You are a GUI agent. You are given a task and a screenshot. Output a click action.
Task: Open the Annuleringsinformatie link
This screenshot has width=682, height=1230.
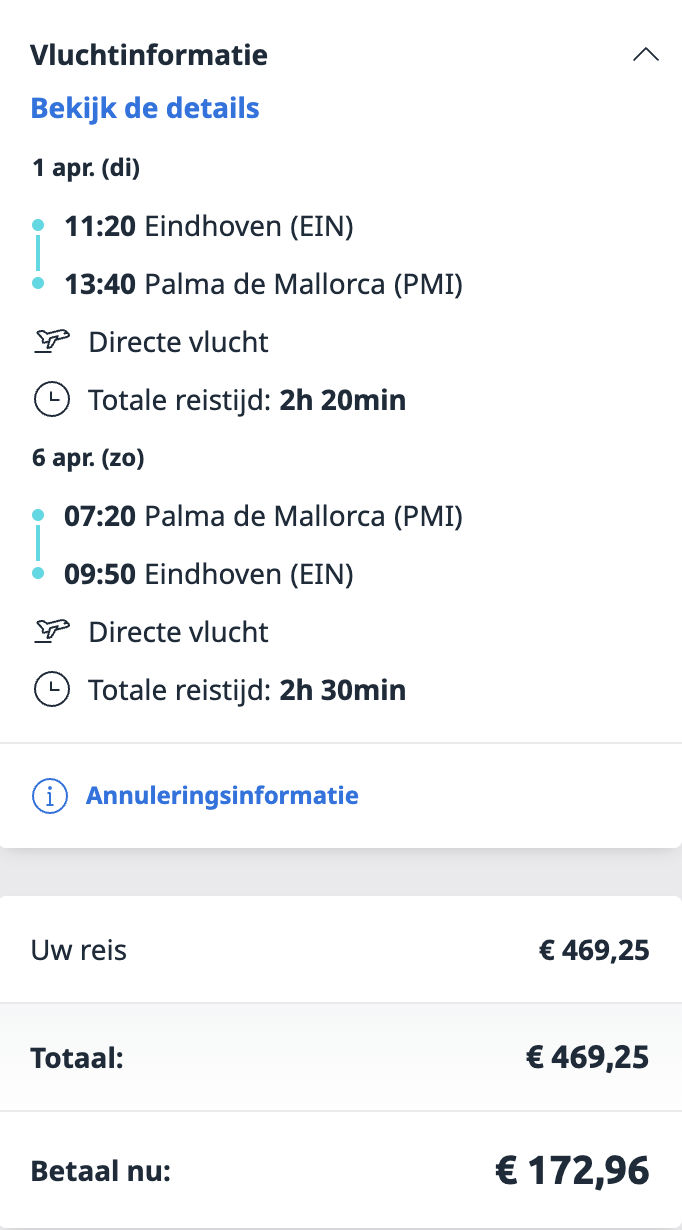[222, 796]
